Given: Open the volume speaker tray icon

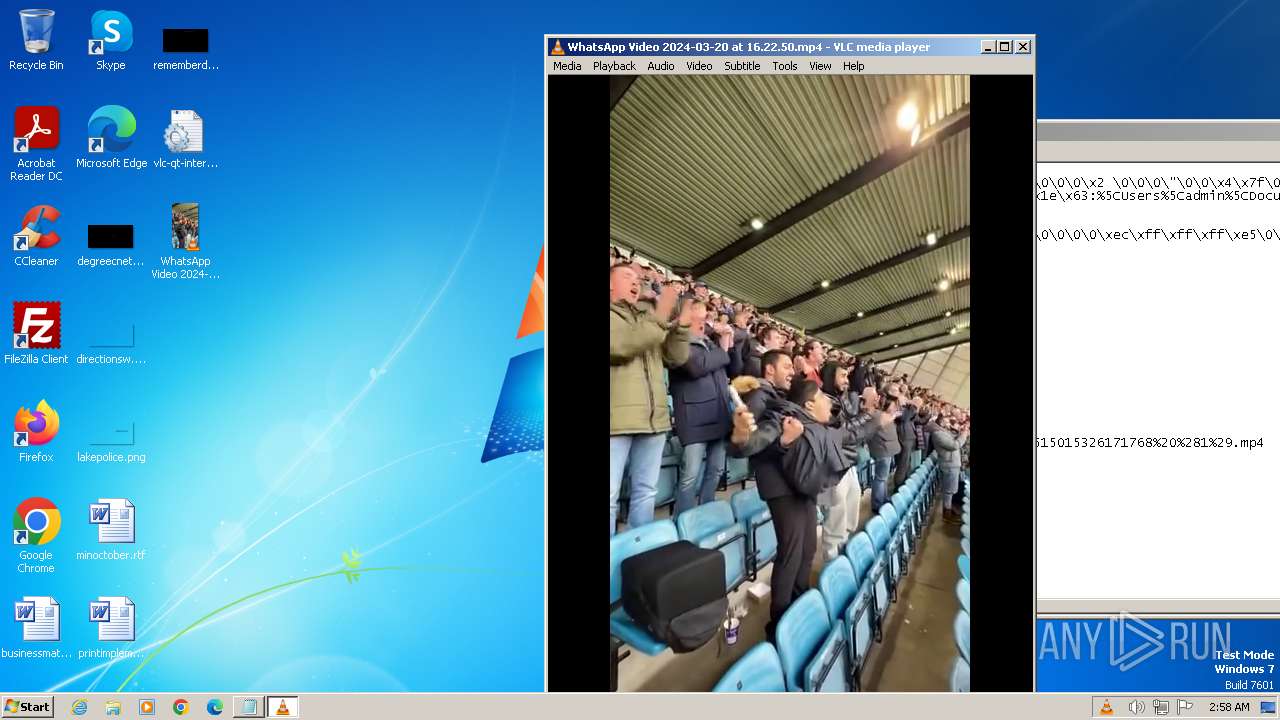Looking at the screenshot, I should pyautogui.click(x=1136, y=707).
